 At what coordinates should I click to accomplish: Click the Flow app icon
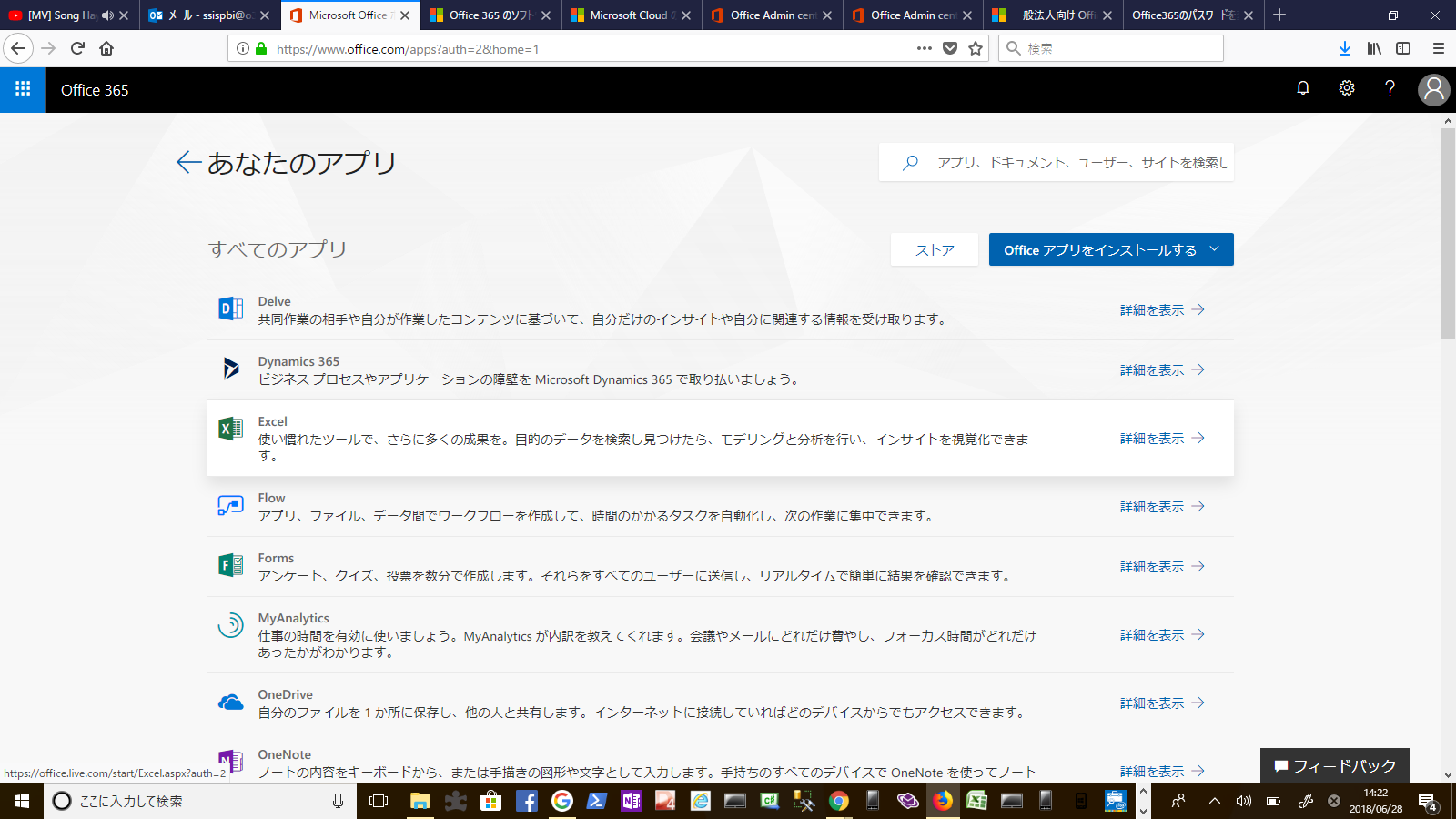[231, 506]
